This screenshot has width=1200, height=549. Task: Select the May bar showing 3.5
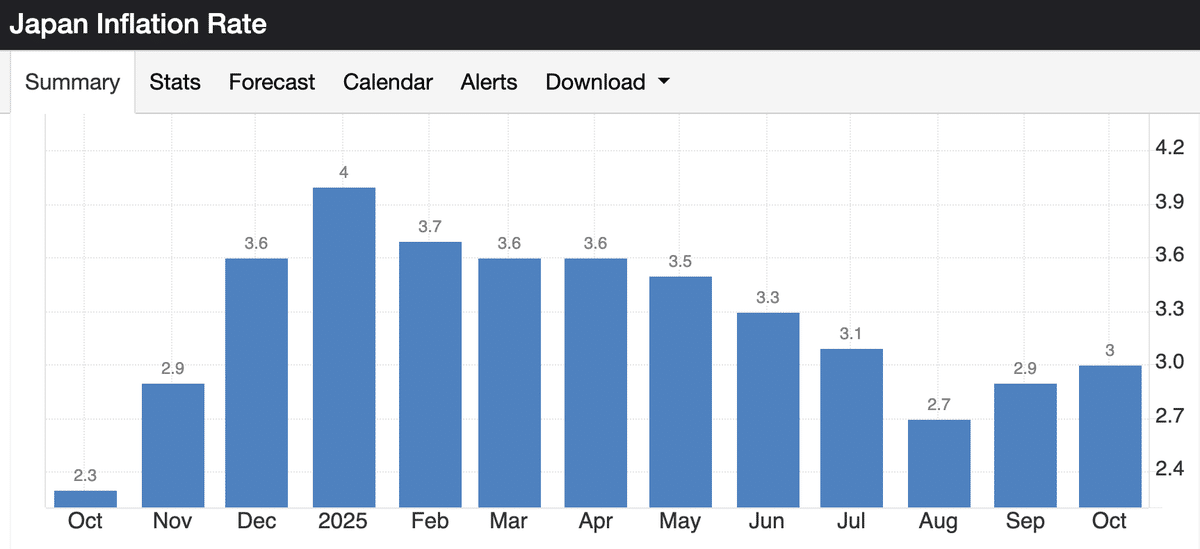pyautogui.click(x=681, y=392)
